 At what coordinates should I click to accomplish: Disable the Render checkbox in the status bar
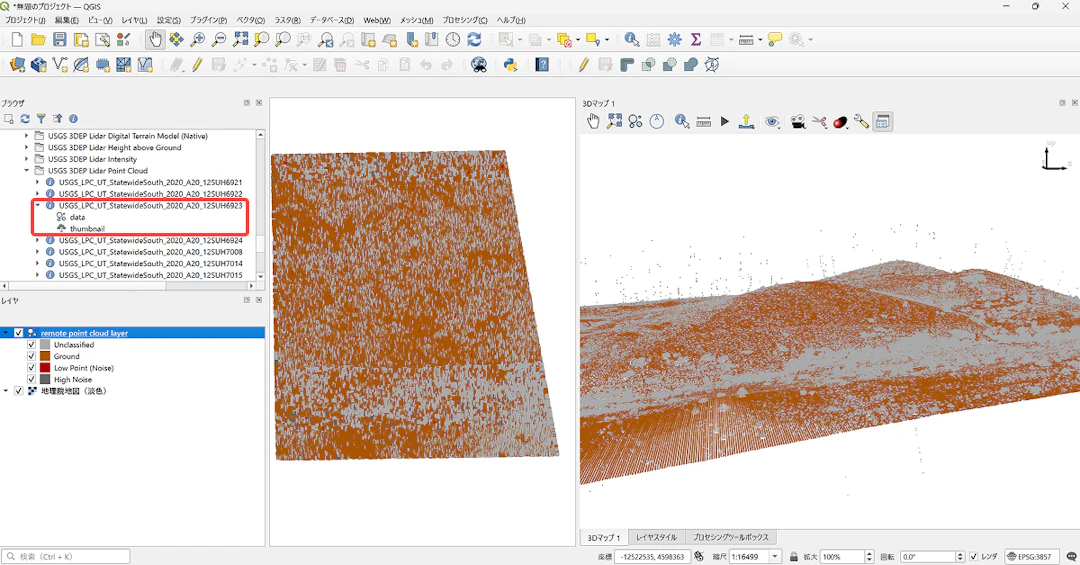pos(973,557)
